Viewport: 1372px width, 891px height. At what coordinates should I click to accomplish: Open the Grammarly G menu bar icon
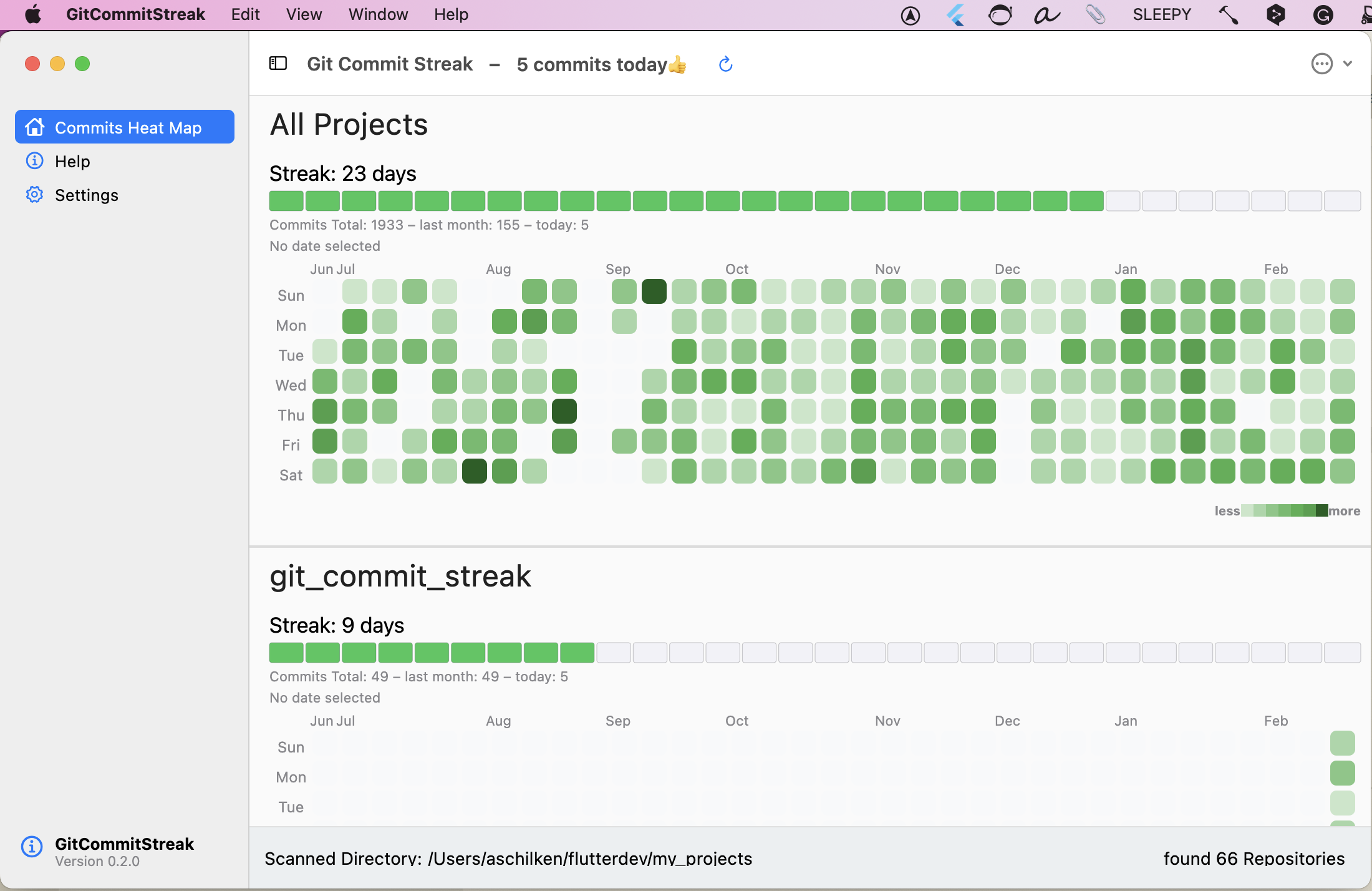pos(1323,14)
